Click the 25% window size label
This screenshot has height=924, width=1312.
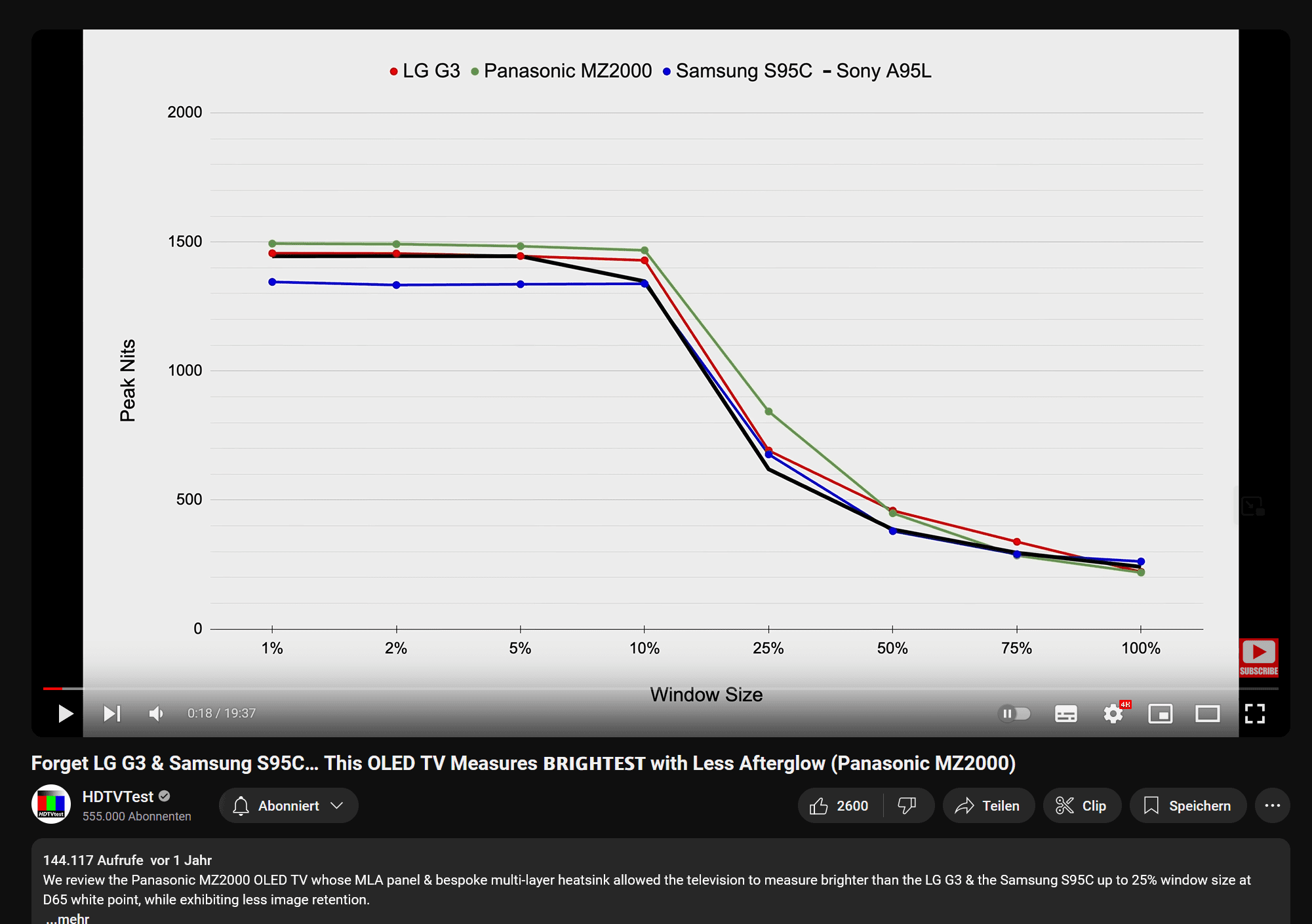tap(768, 648)
